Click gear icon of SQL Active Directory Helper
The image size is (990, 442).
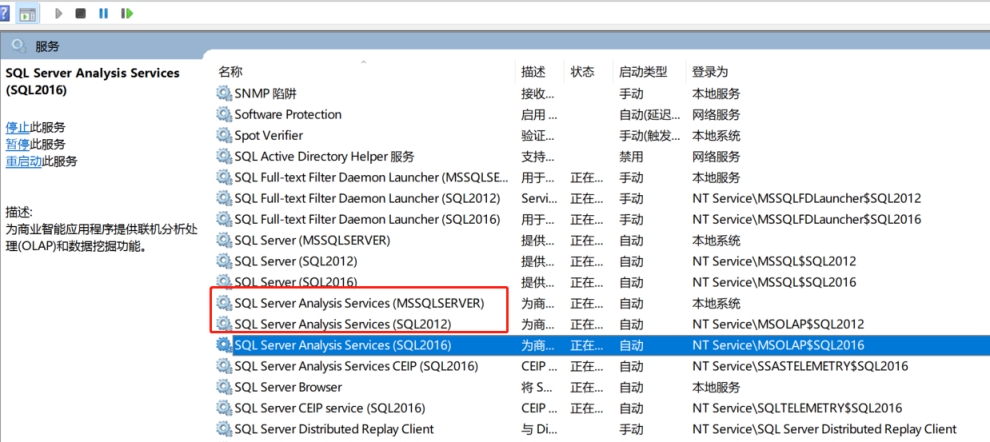click(x=224, y=156)
